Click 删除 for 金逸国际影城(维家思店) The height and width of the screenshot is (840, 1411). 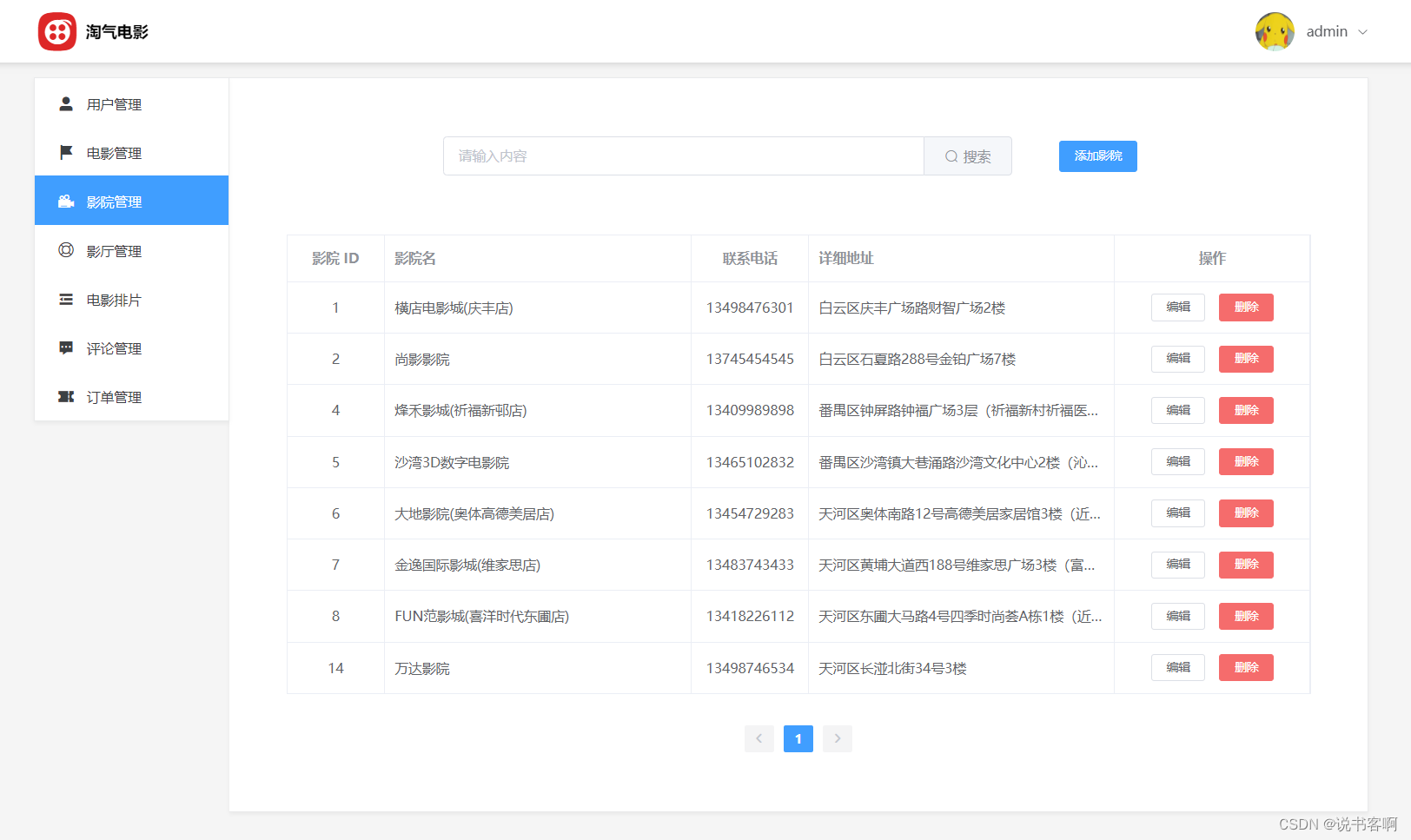[x=1246, y=565]
